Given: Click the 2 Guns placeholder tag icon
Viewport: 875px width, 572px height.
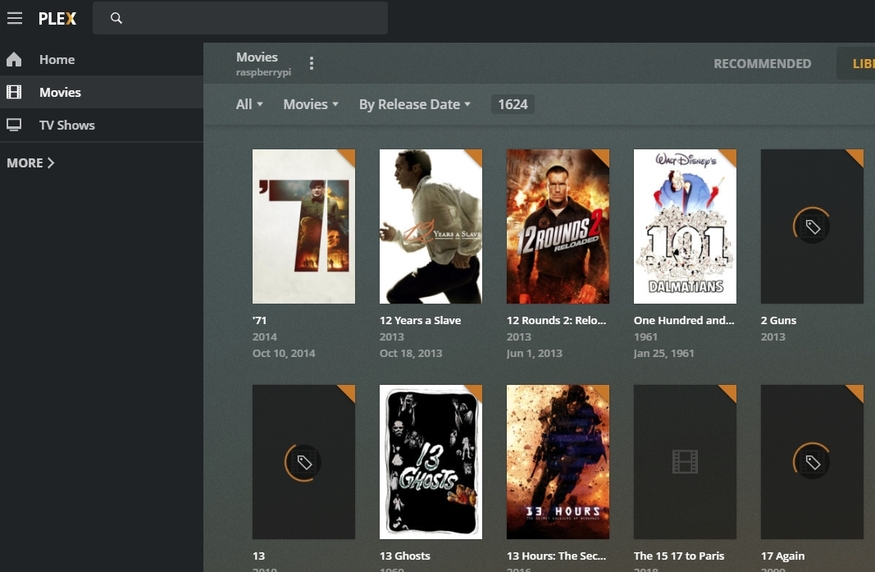Looking at the screenshot, I should (x=812, y=227).
